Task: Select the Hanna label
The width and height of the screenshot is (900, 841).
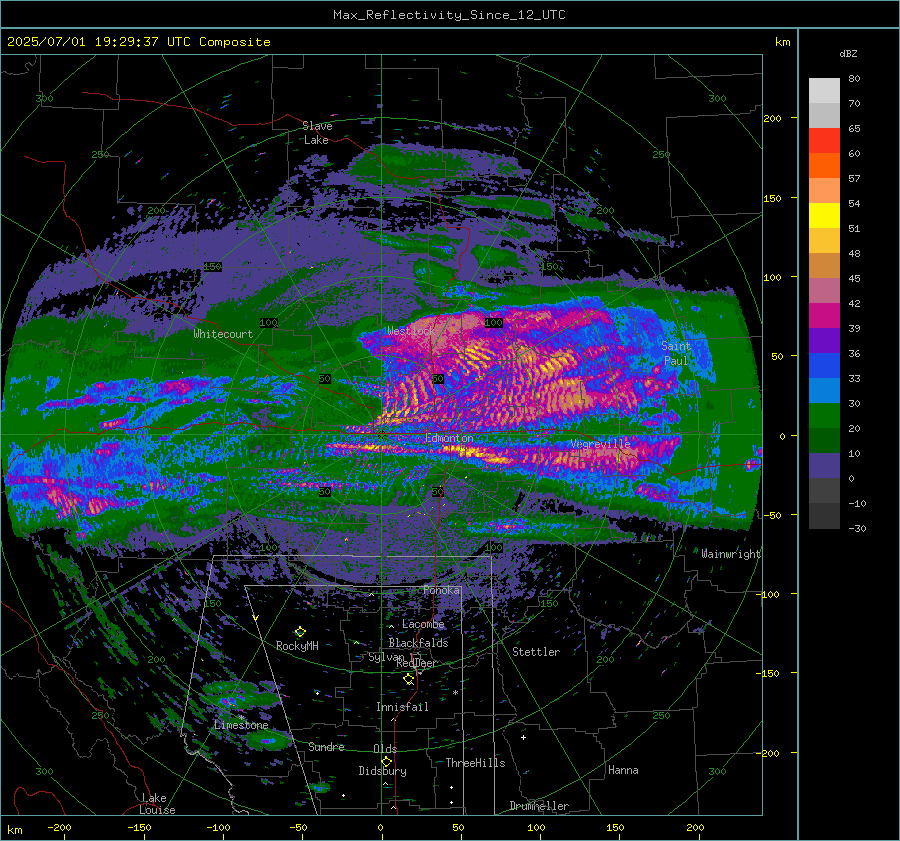Action: tap(623, 770)
